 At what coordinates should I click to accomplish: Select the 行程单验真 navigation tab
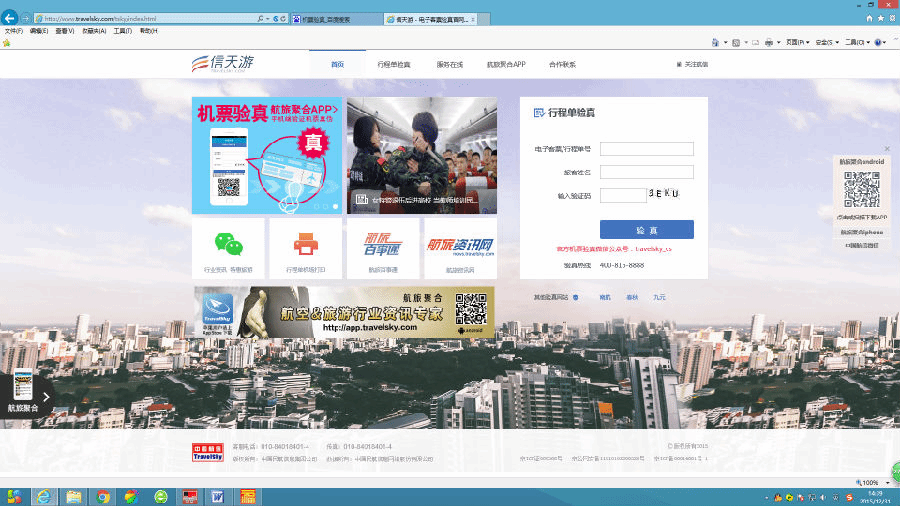(393, 64)
